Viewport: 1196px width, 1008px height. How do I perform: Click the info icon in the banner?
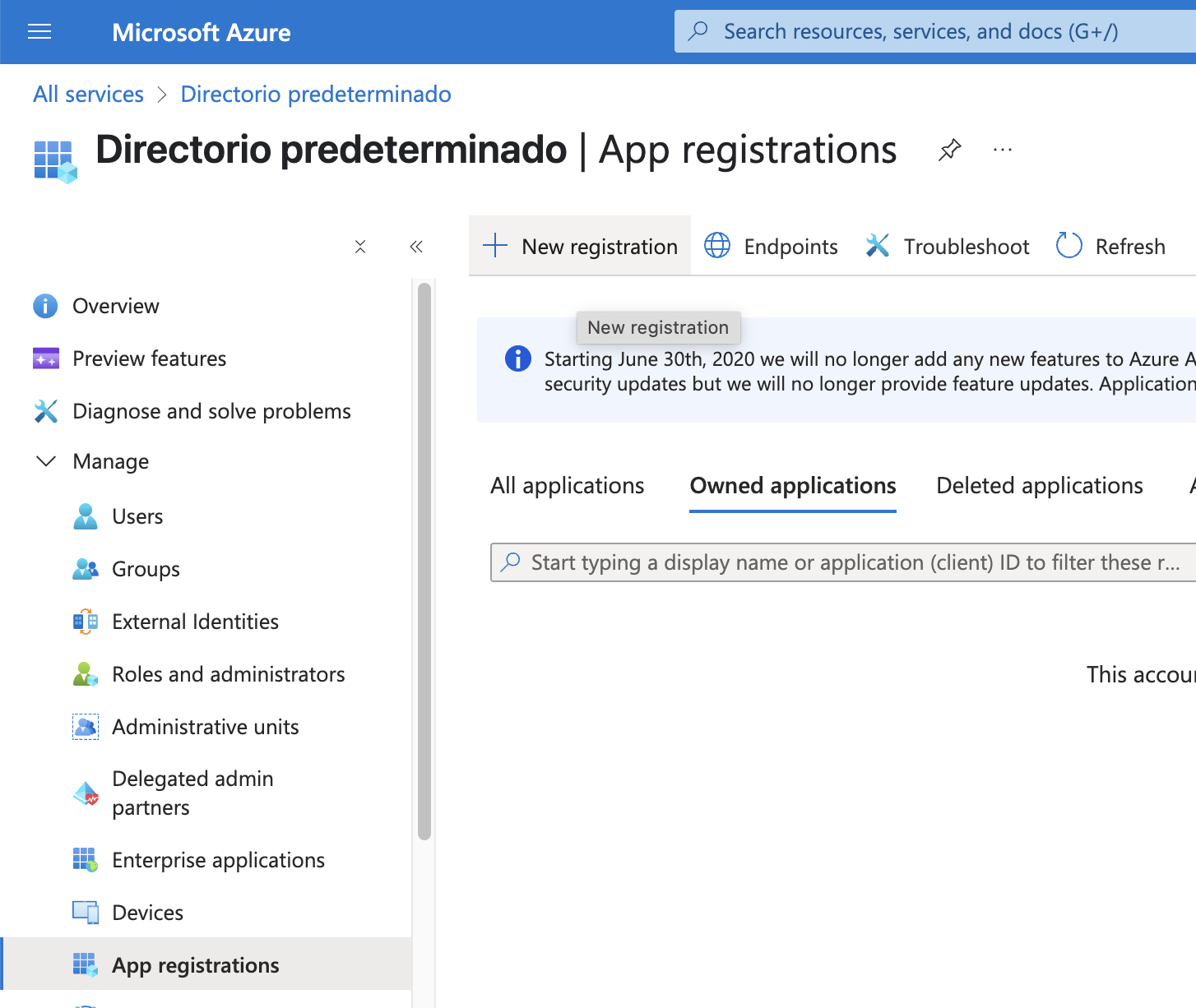pos(518,358)
